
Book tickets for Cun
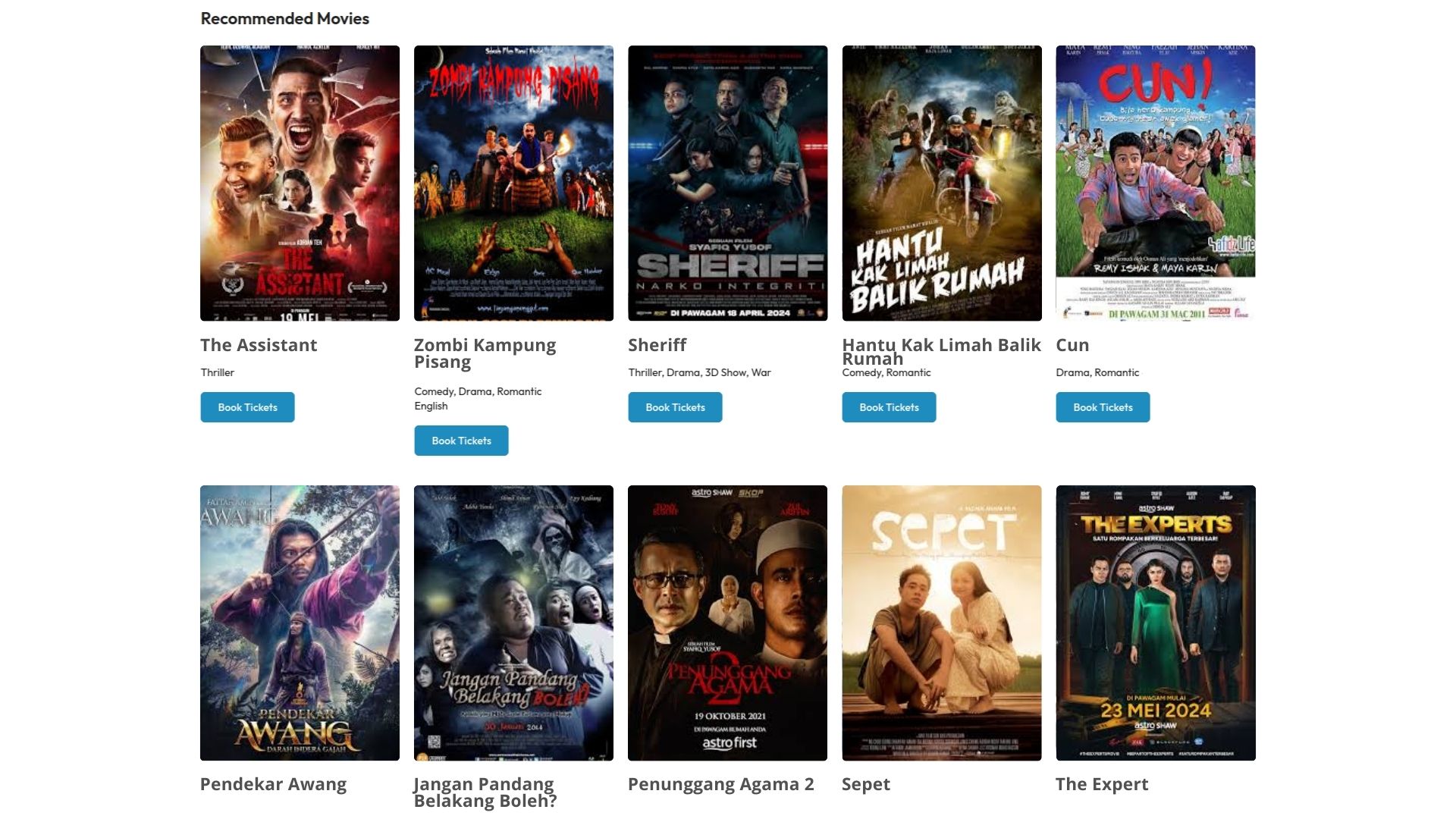point(1103,407)
